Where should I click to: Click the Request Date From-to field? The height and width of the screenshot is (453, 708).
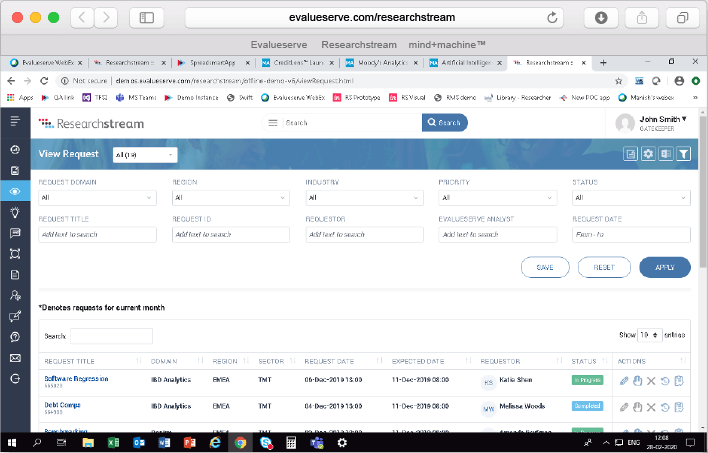click(631, 234)
